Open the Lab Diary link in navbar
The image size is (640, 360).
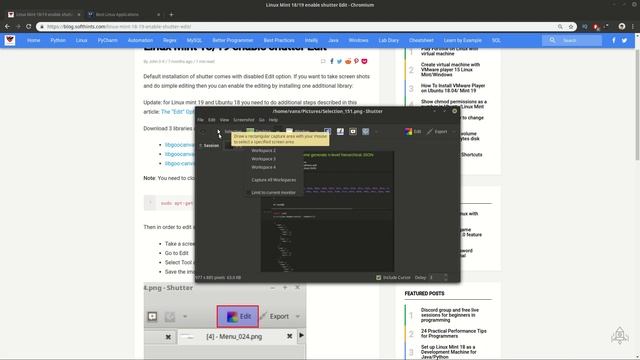point(389,40)
